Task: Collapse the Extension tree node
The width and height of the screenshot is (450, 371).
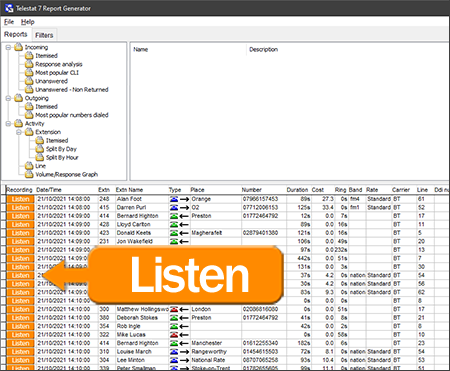Action: coord(19,132)
